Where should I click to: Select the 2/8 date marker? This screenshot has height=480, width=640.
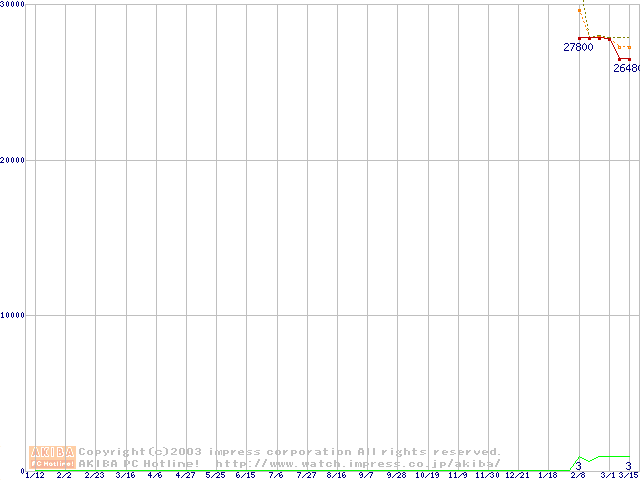pos(578,476)
